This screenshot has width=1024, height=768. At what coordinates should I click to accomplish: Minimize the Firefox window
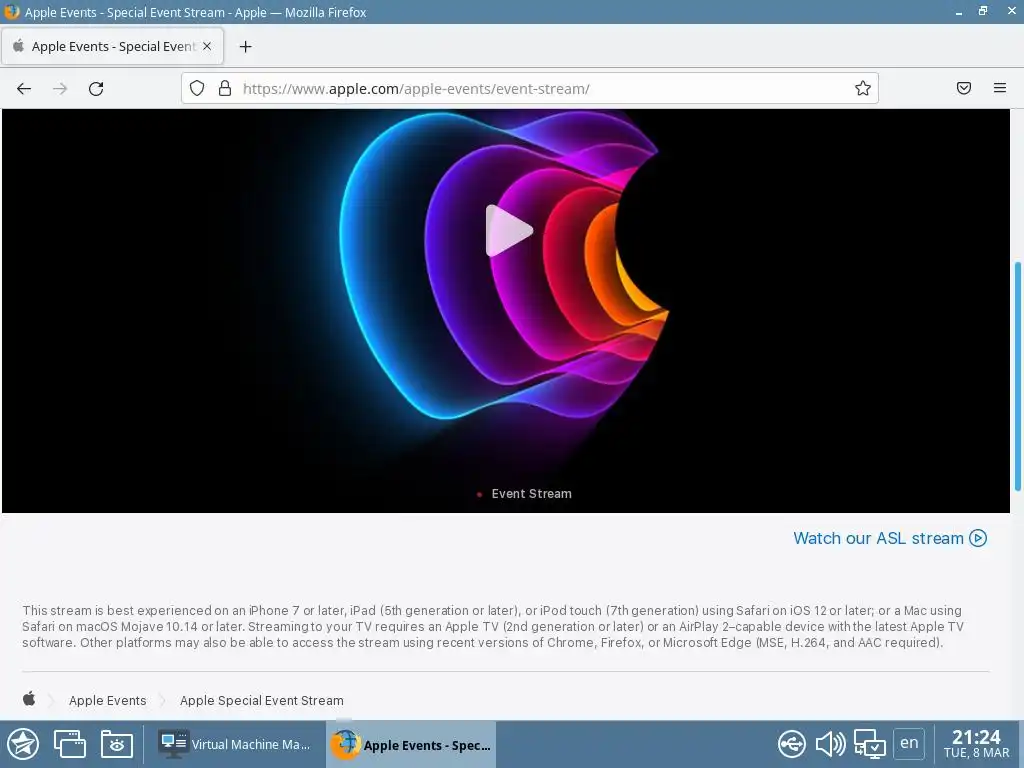[959, 12]
